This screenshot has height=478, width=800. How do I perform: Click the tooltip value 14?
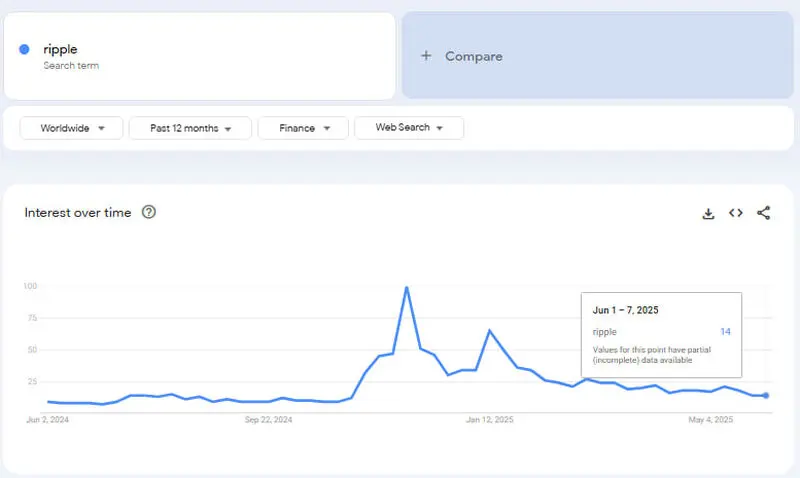point(726,332)
